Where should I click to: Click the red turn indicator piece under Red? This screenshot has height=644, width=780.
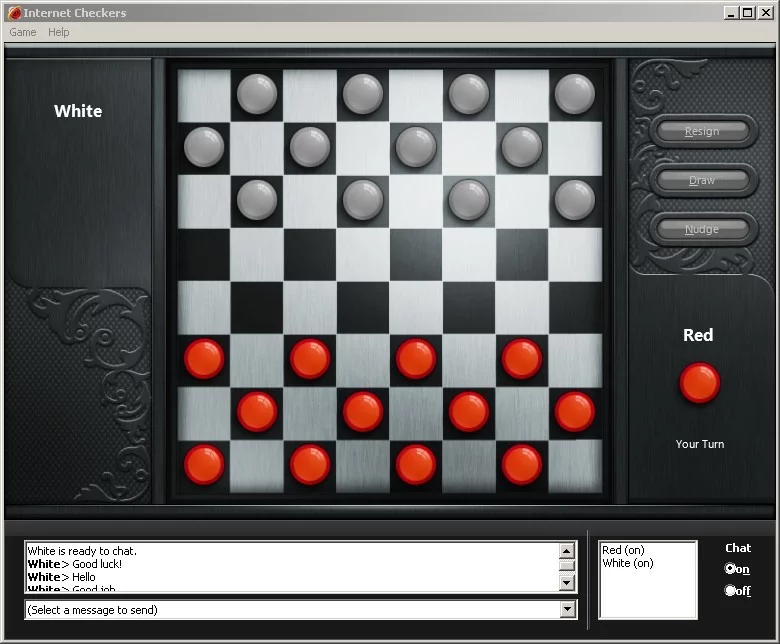point(699,382)
